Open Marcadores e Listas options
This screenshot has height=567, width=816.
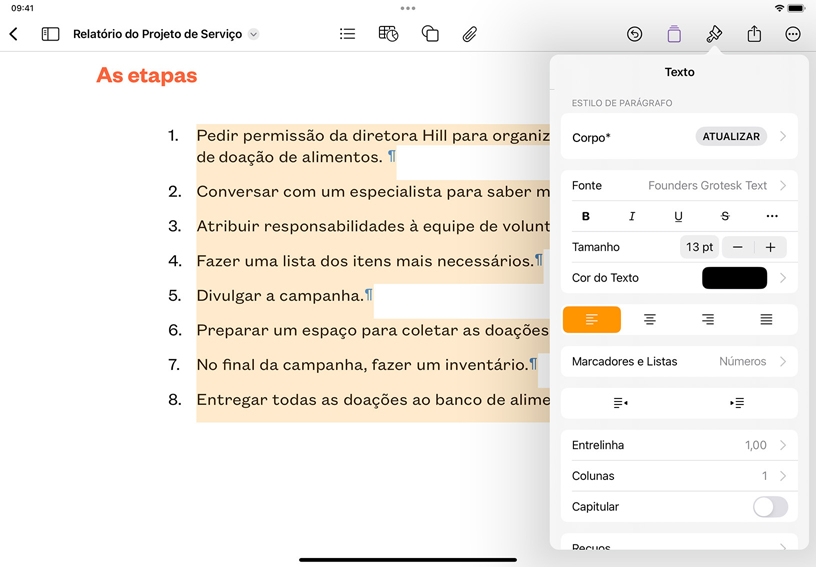point(679,362)
